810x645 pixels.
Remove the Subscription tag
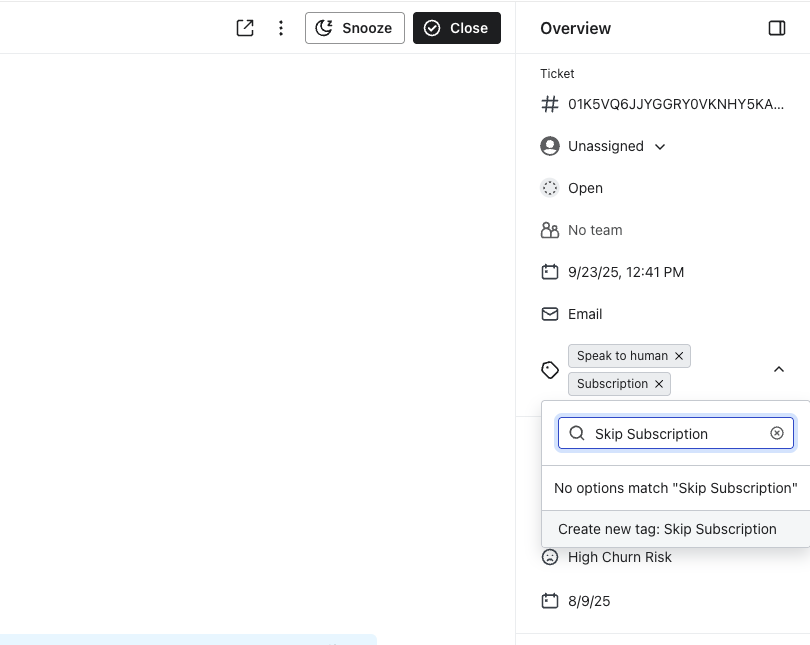tap(659, 384)
